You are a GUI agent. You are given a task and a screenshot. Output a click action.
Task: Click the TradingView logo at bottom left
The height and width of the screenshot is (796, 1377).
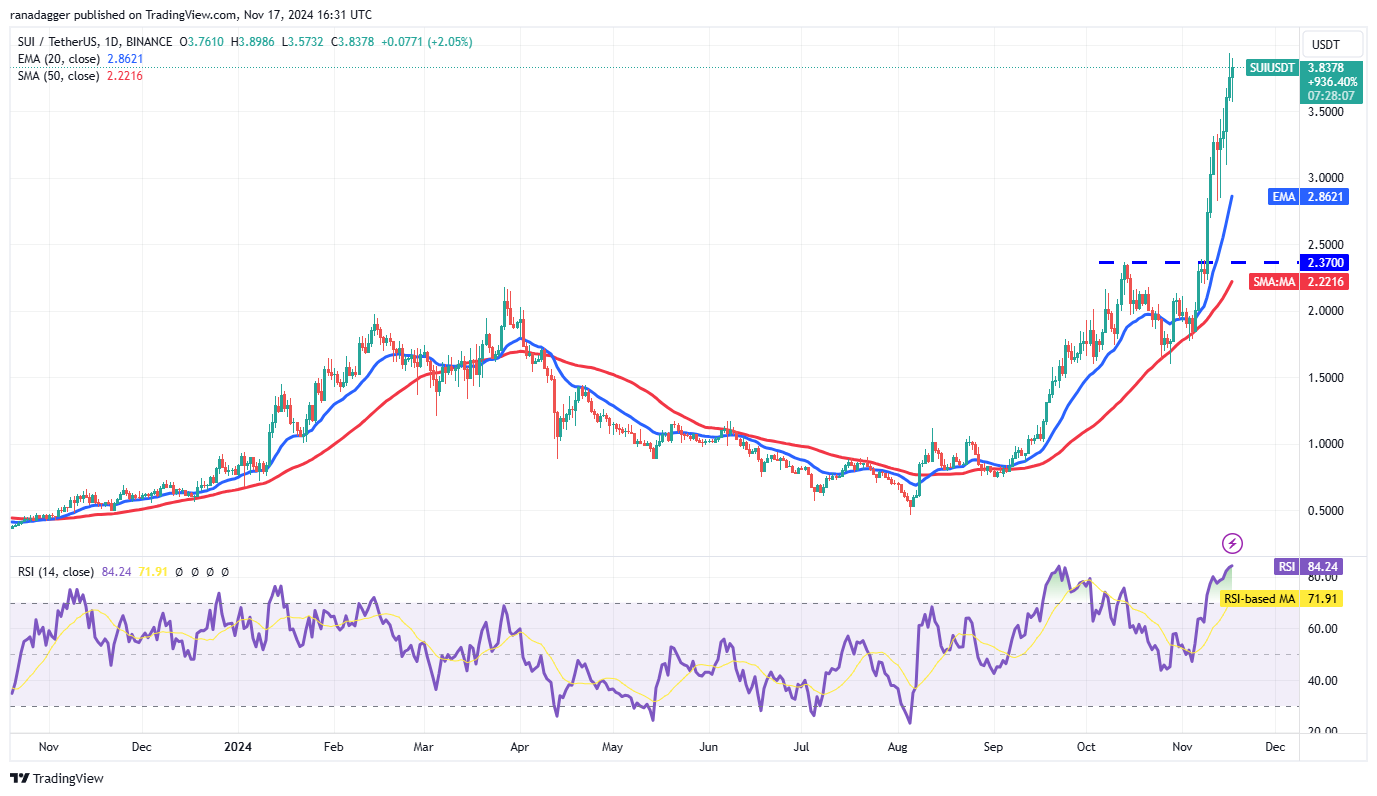tap(57, 778)
